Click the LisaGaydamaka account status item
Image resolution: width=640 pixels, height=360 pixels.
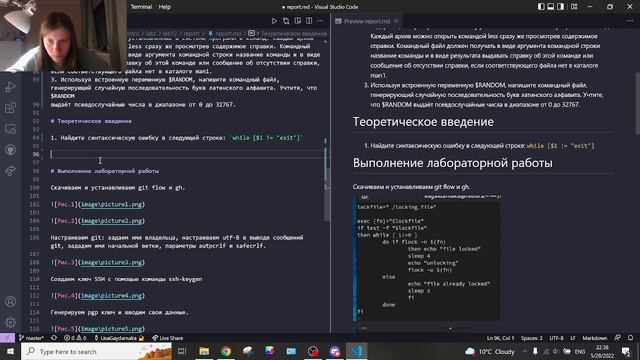tap(118, 338)
